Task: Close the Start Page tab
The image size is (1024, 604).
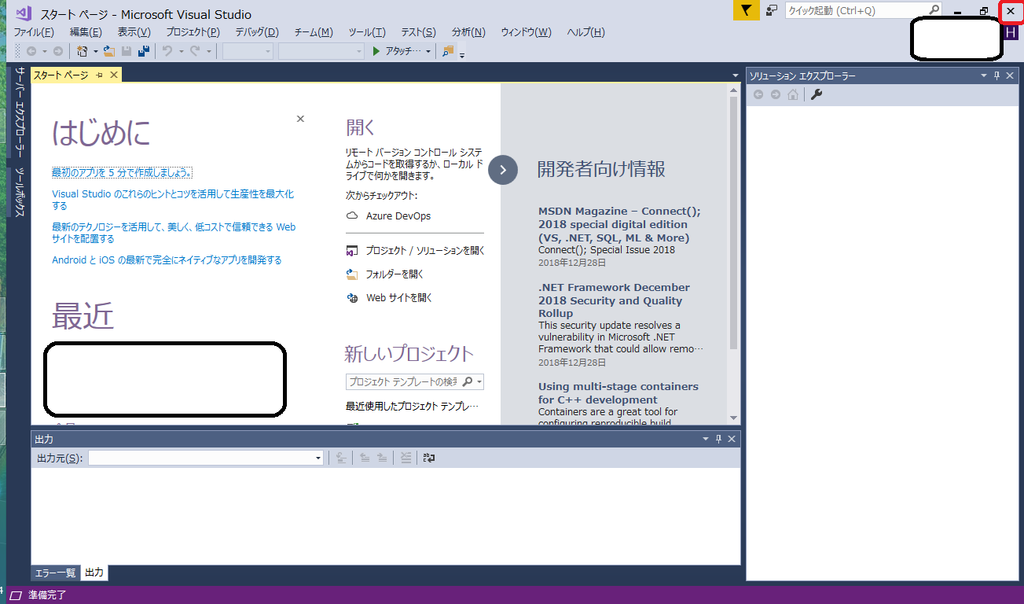Action: (114, 75)
